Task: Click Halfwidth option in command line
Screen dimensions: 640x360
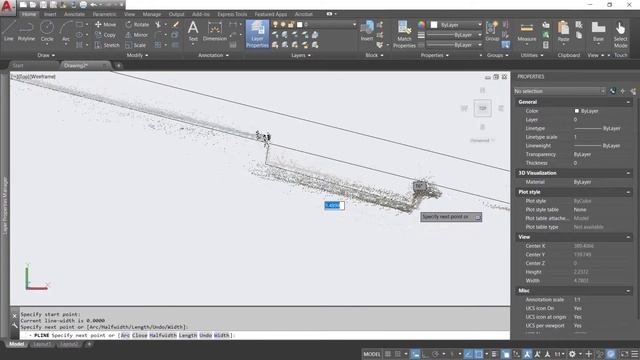Action: point(163,335)
